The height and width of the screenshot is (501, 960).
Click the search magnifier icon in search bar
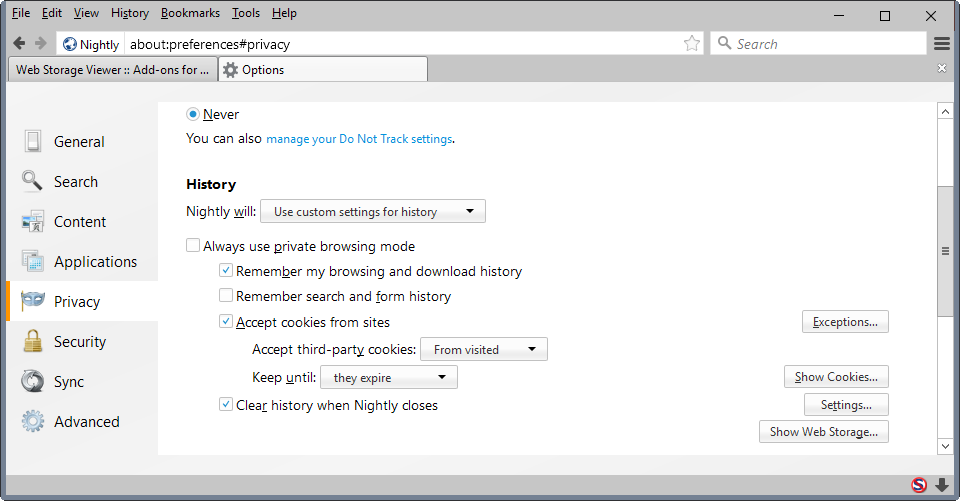tap(724, 43)
